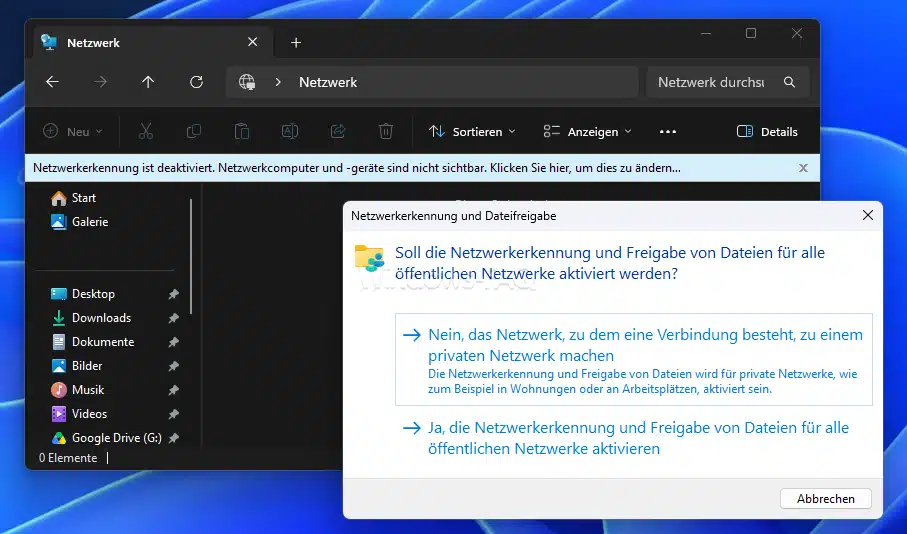Click the pin icon next to Videos
The image size is (907, 534).
(174, 414)
